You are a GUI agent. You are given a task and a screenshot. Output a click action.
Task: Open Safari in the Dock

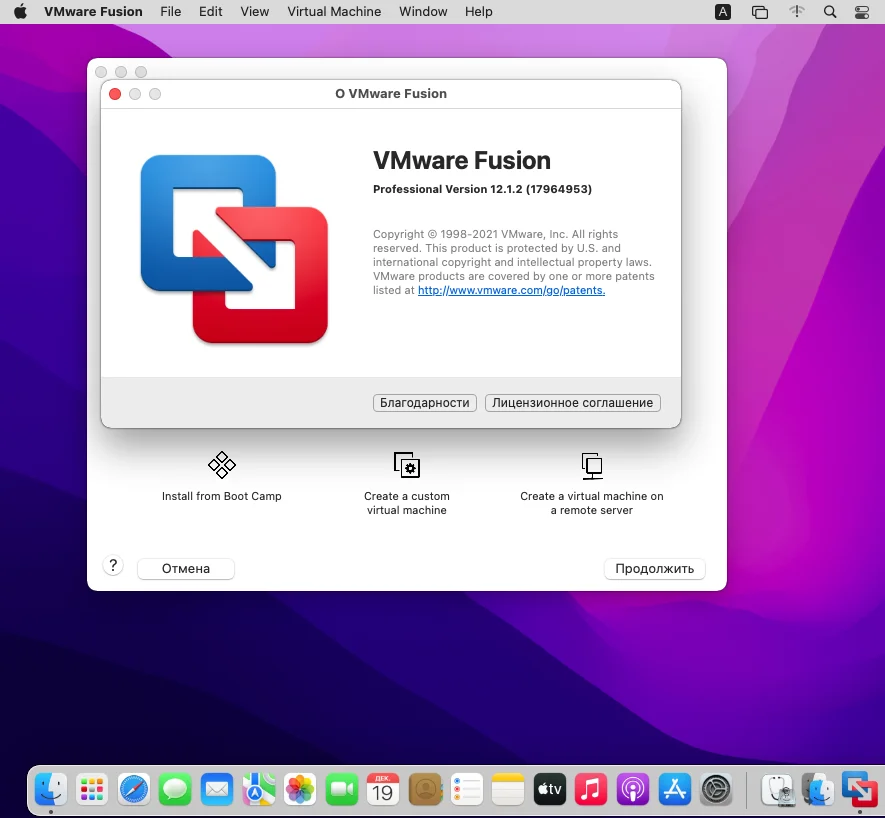[134, 789]
